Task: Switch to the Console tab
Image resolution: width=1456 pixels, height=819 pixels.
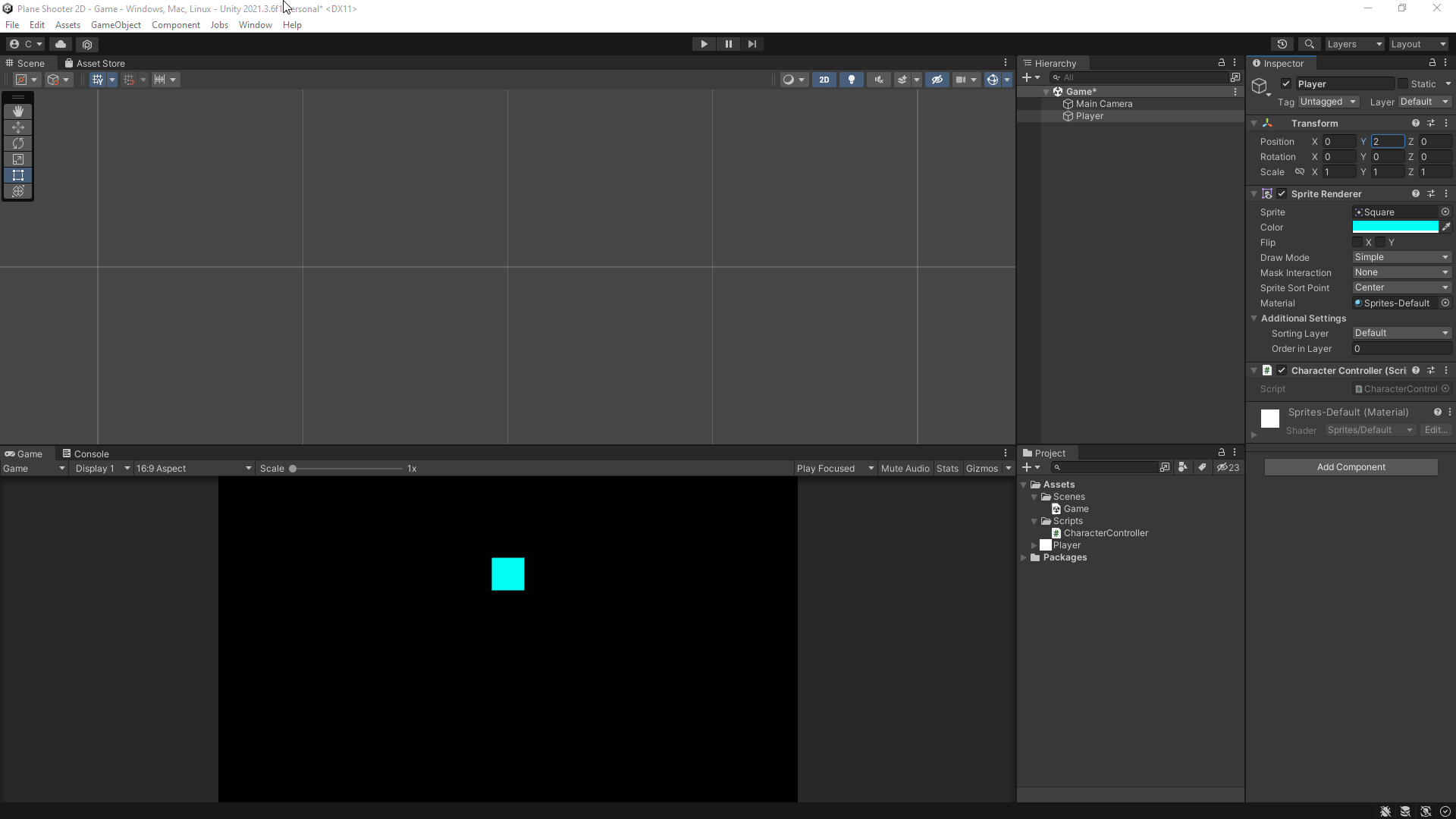Action: 92,453
